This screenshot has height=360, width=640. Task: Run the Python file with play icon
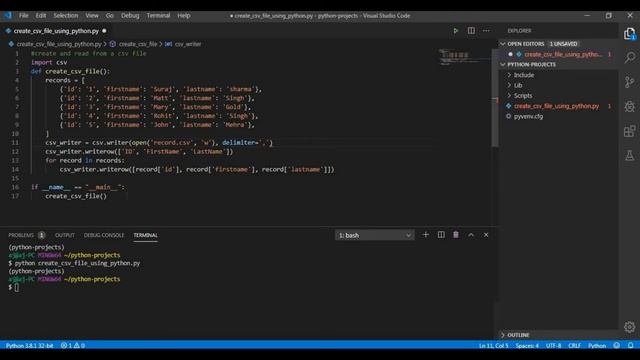[456, 31]
